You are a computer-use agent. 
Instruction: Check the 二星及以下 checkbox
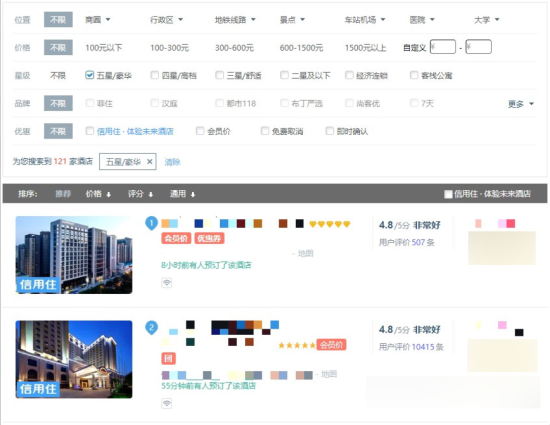[x=284, y=75]
